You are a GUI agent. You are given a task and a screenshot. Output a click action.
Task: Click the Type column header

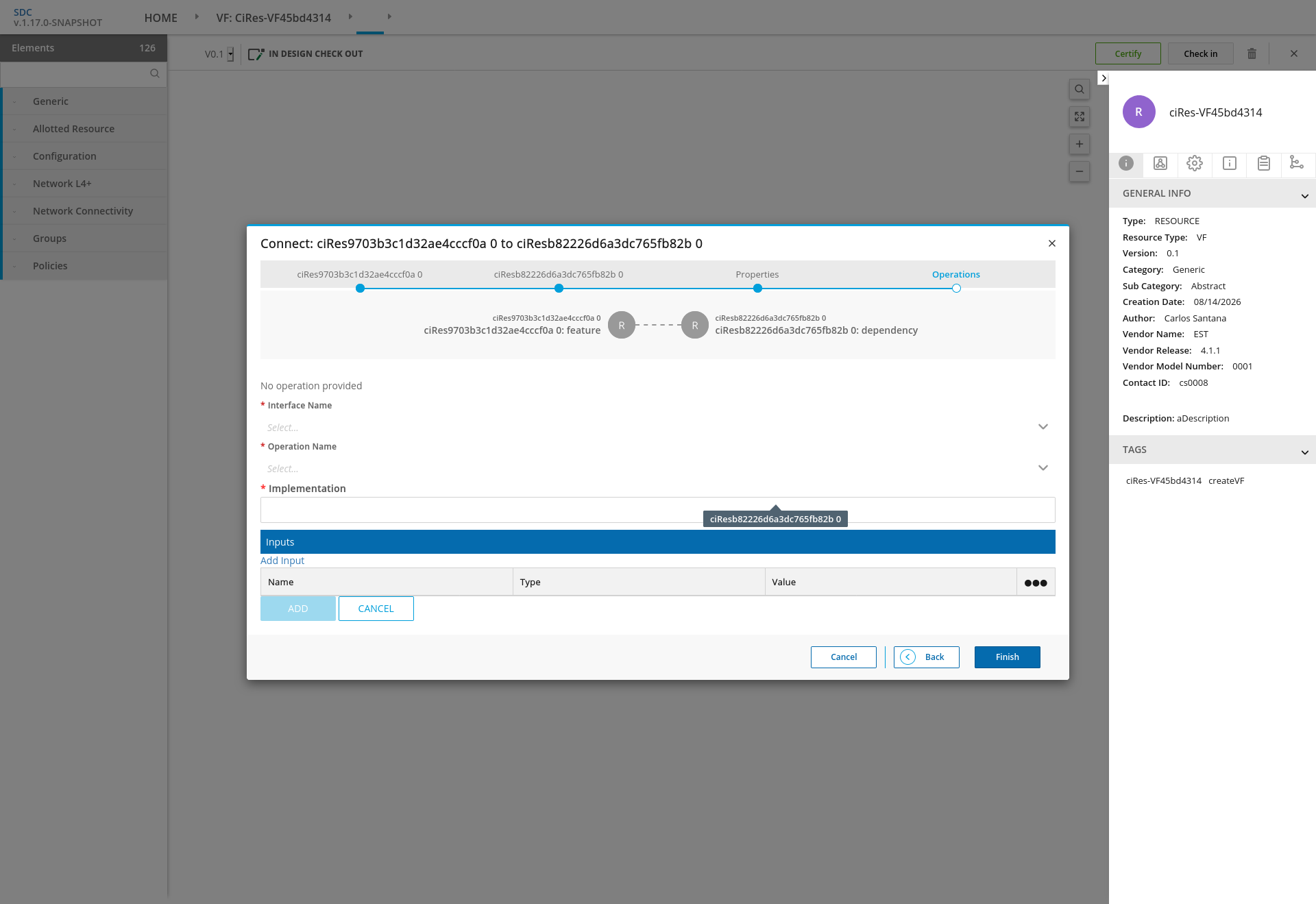639,582
